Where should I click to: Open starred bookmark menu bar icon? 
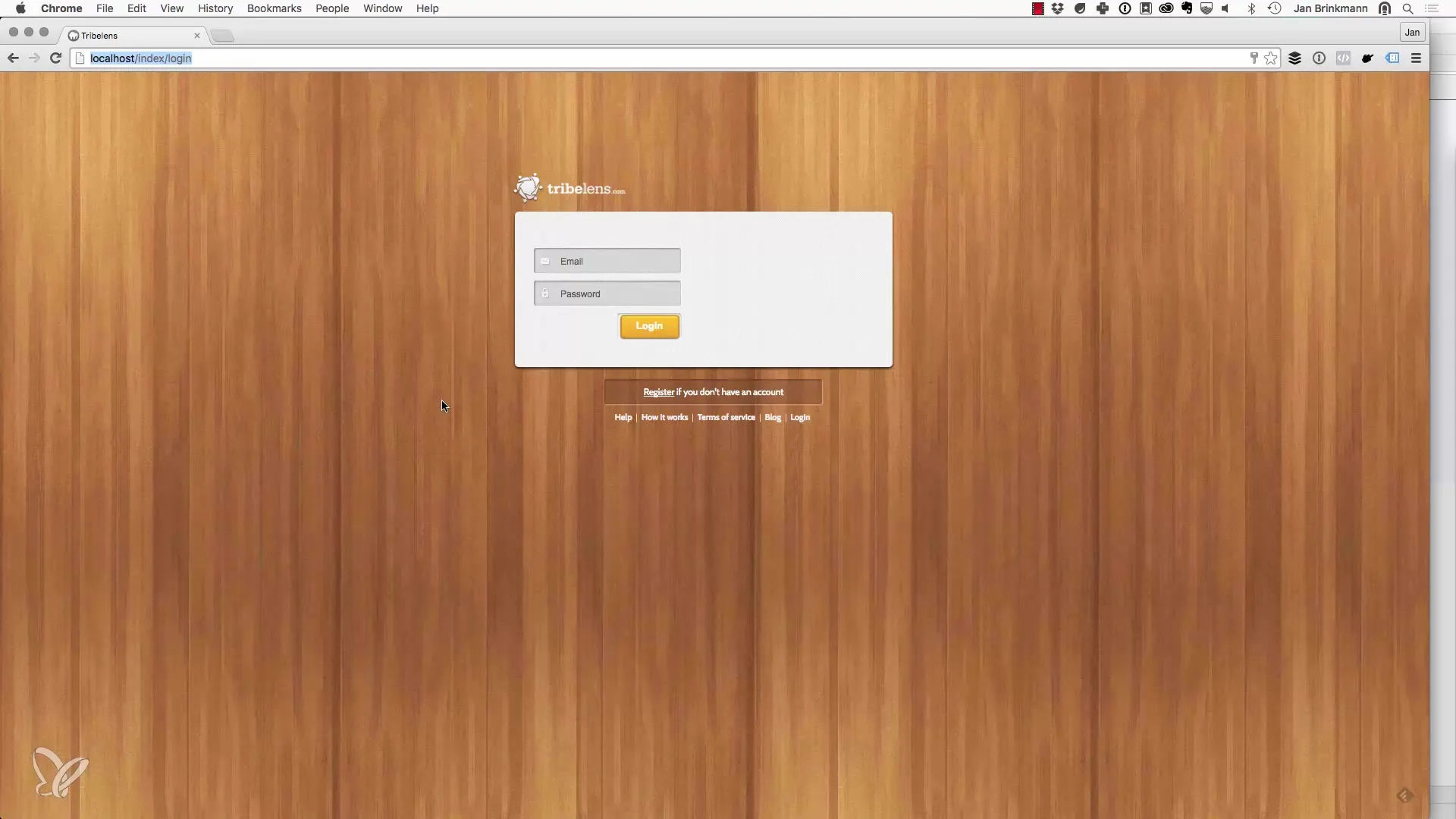[1146, 8]
